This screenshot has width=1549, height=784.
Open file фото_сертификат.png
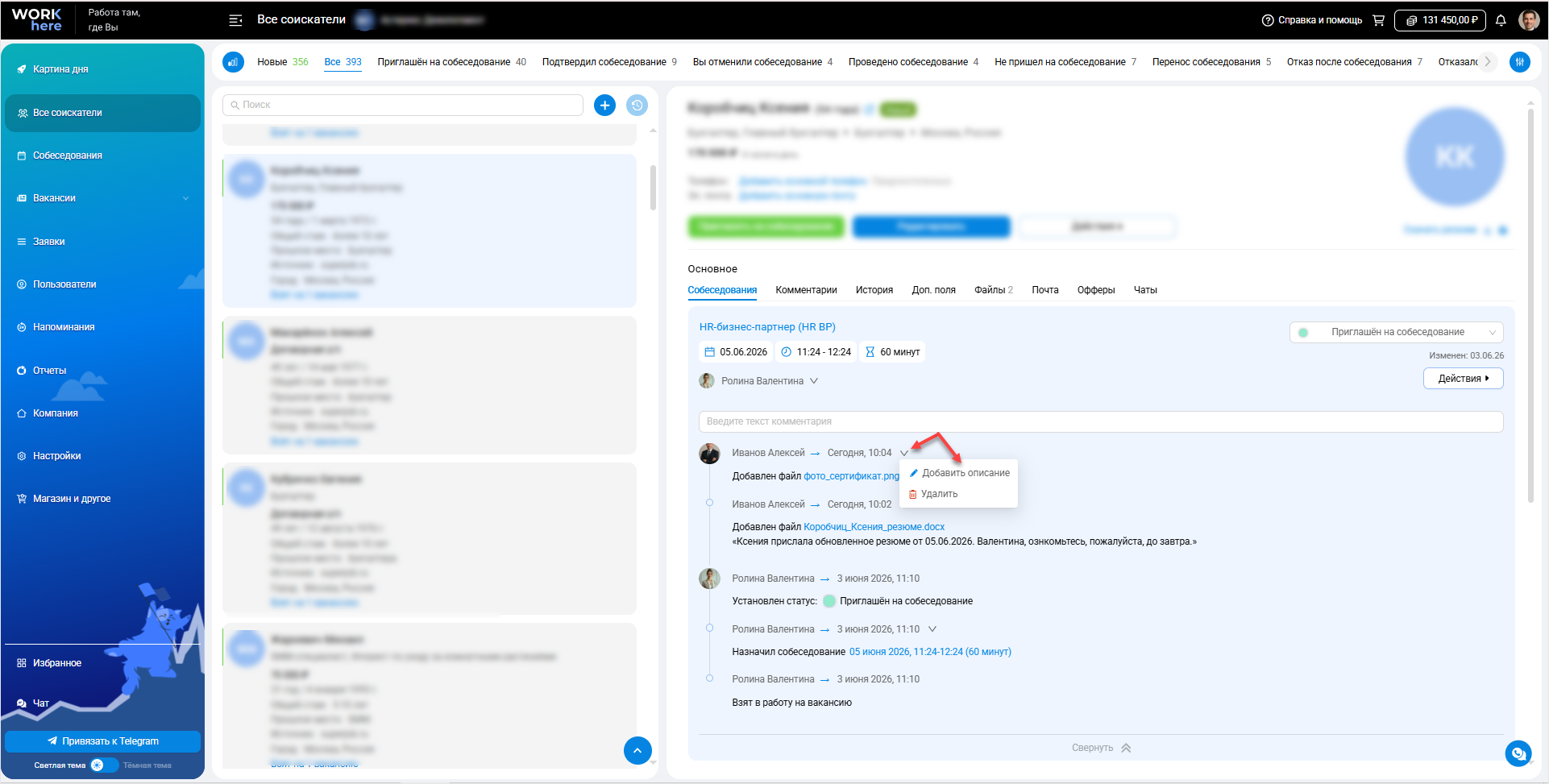(851, 476)
